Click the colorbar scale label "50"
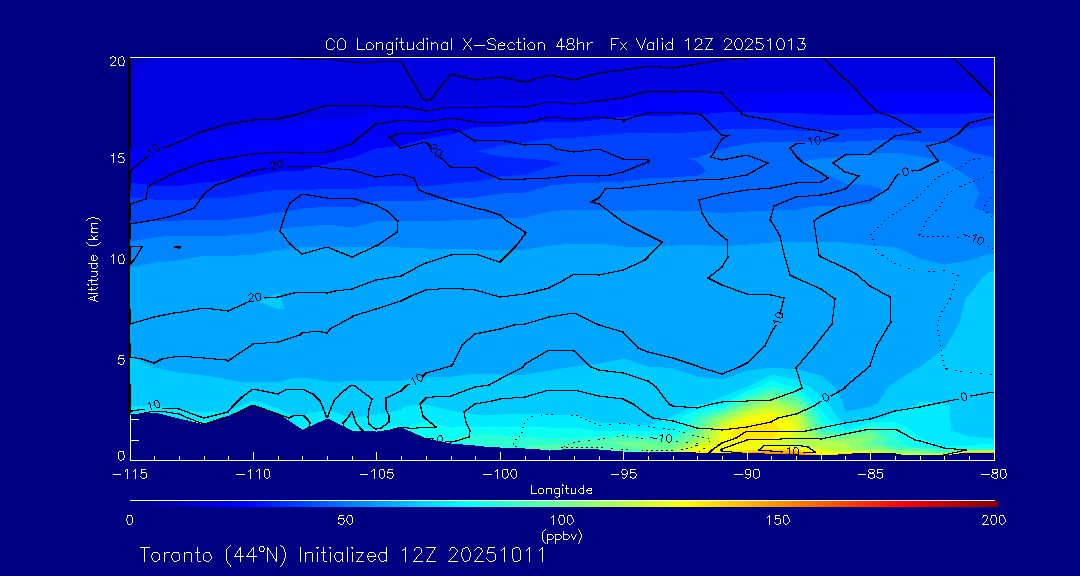1080x576 pixels. 346,521
